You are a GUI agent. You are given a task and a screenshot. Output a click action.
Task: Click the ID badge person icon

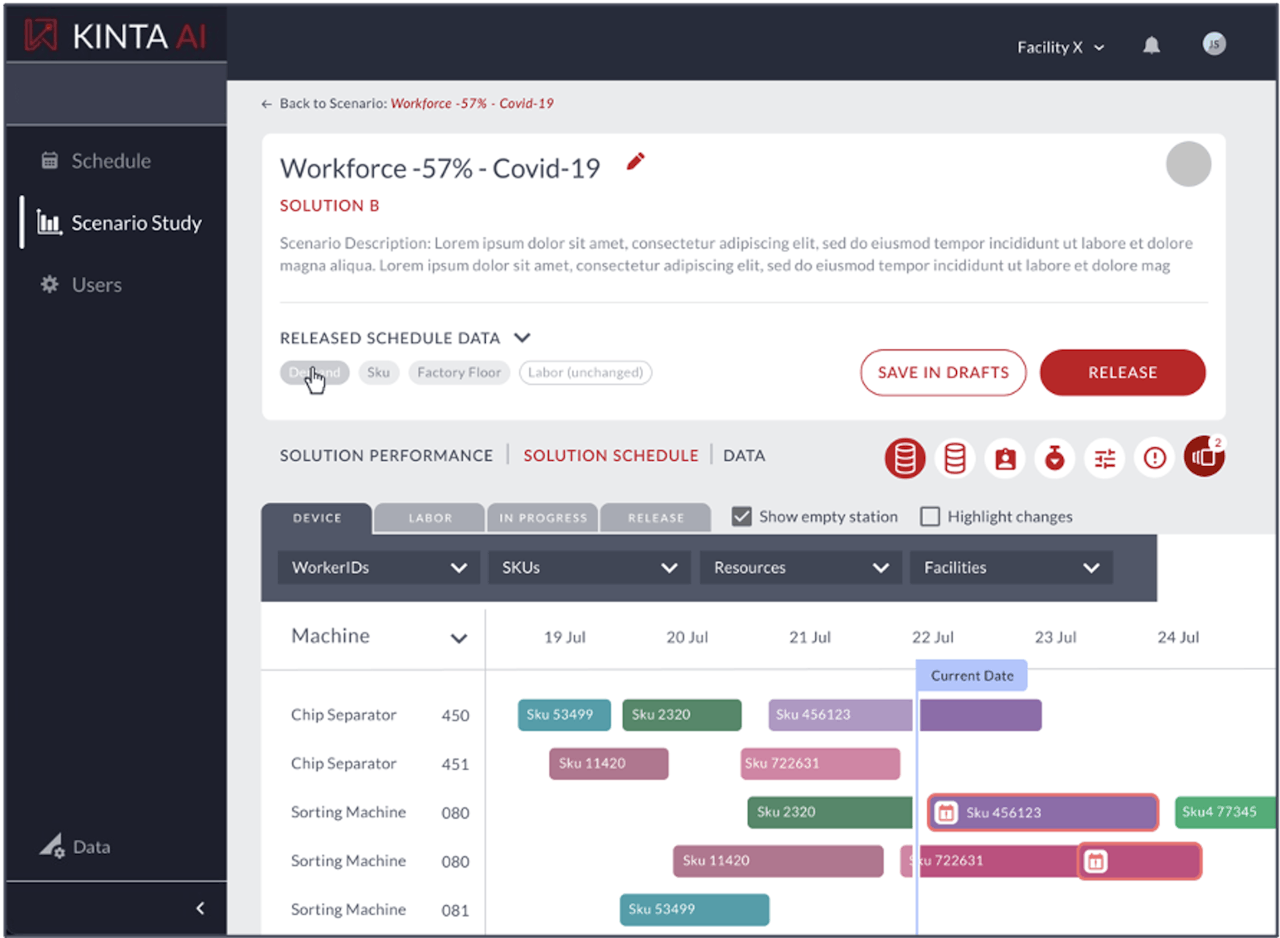click(x=1005, y=458)
